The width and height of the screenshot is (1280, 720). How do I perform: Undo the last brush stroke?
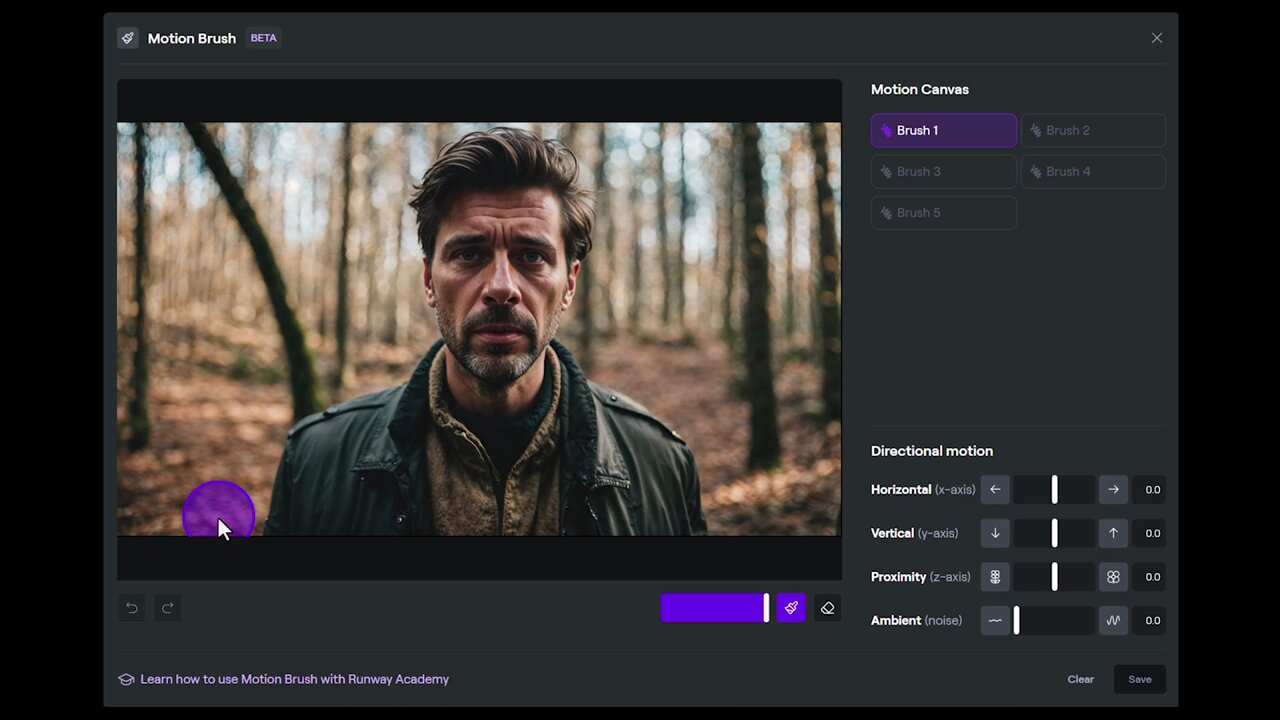(131, 608)
